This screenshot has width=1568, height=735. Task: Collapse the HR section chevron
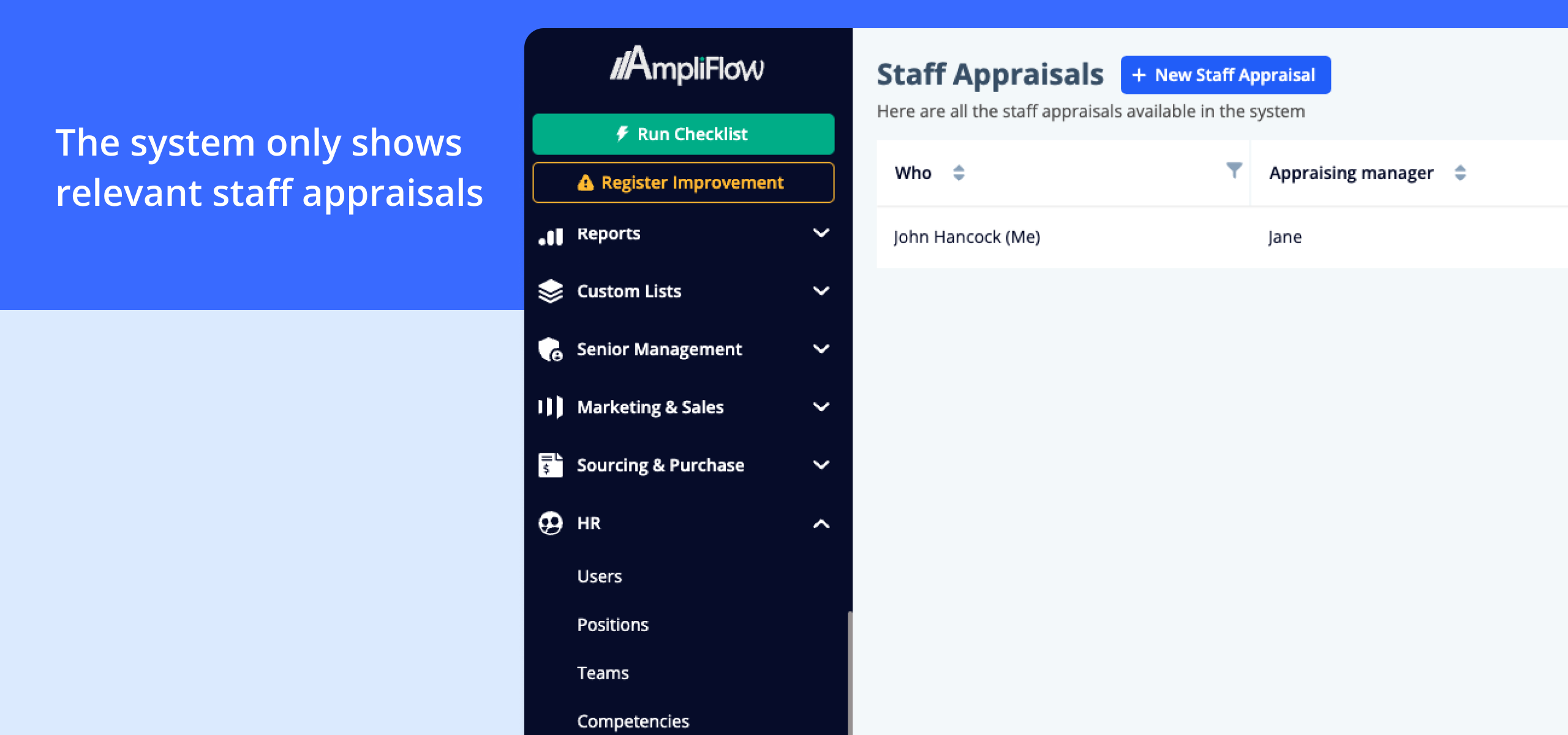[821, 523]
